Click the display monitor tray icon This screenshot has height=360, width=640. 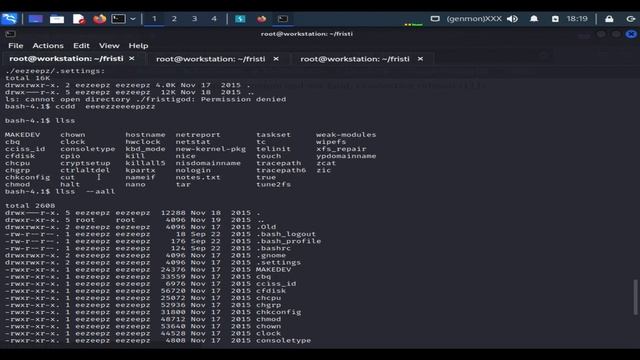coord(435,19)
